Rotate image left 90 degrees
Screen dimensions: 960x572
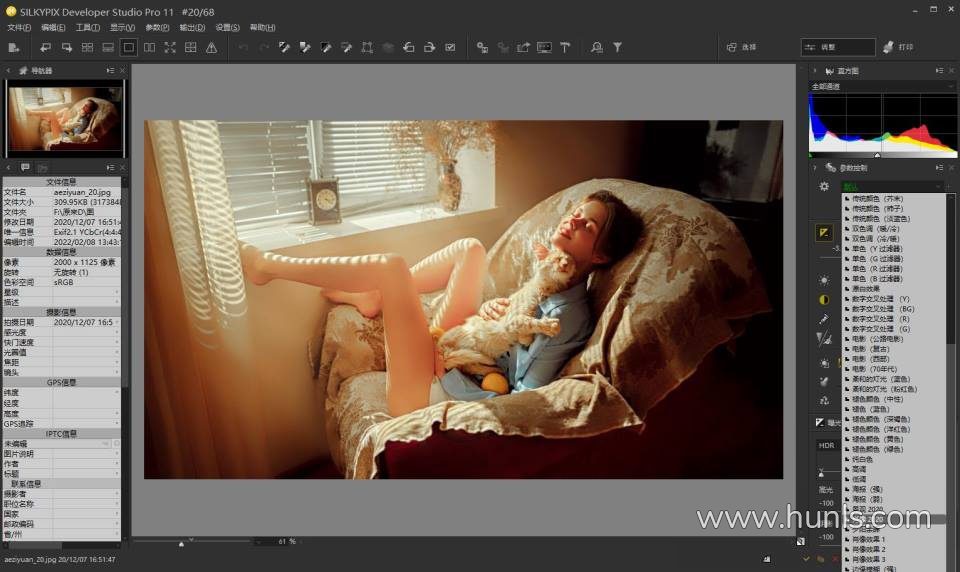409,47
